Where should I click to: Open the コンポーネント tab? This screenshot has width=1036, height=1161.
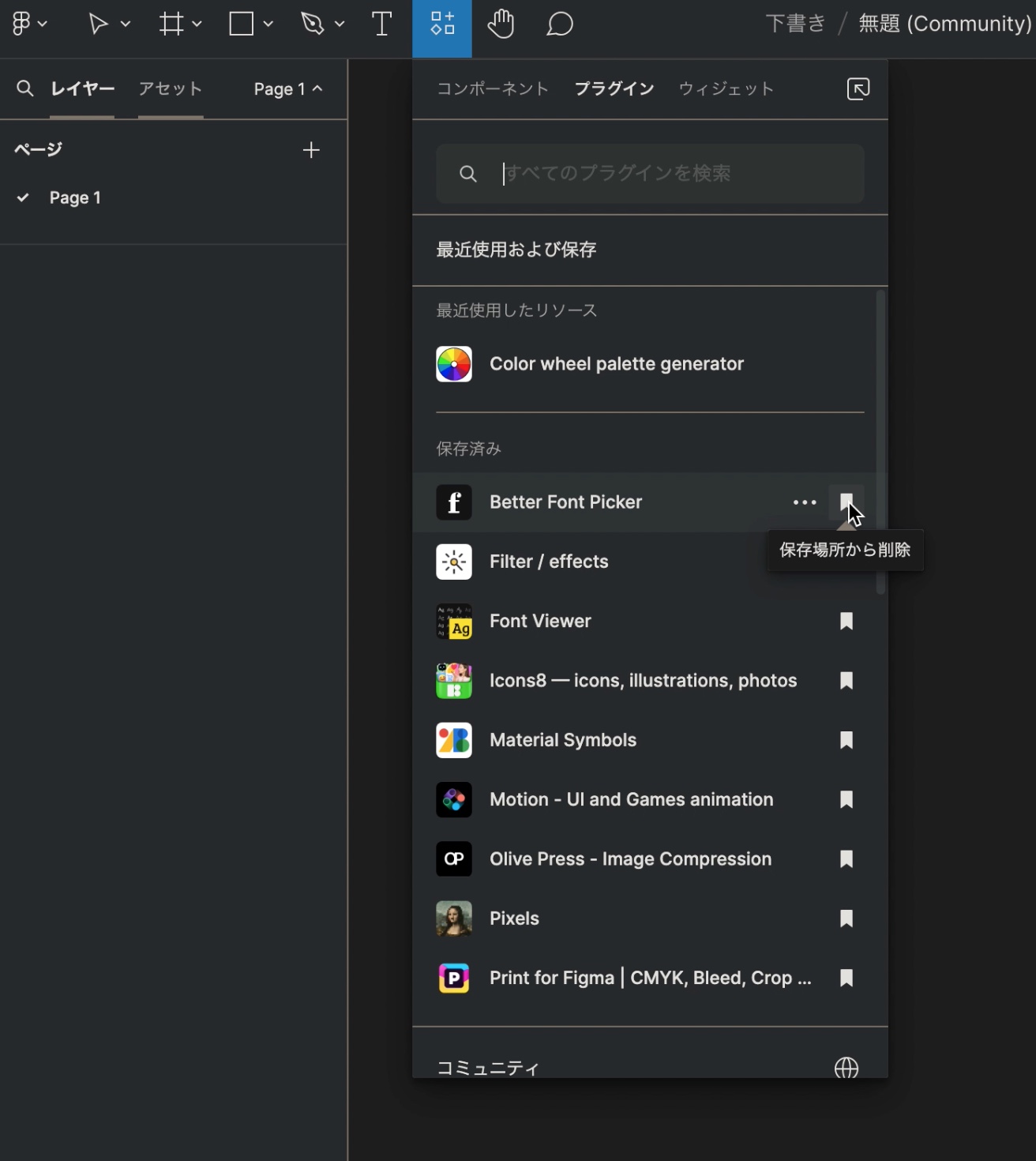(x=493, y=88)
